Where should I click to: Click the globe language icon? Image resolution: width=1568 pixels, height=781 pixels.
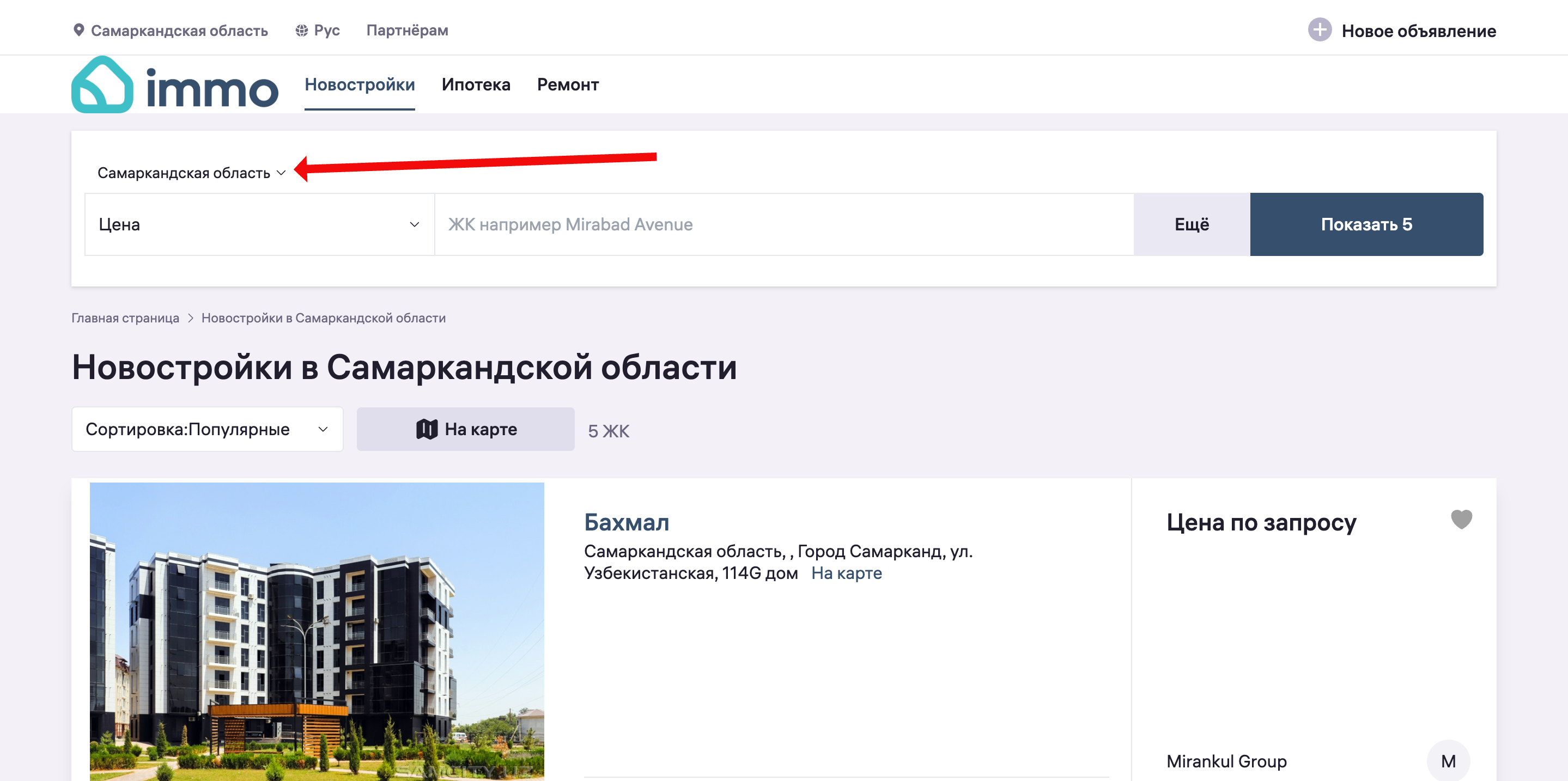(x=301, y=30)
